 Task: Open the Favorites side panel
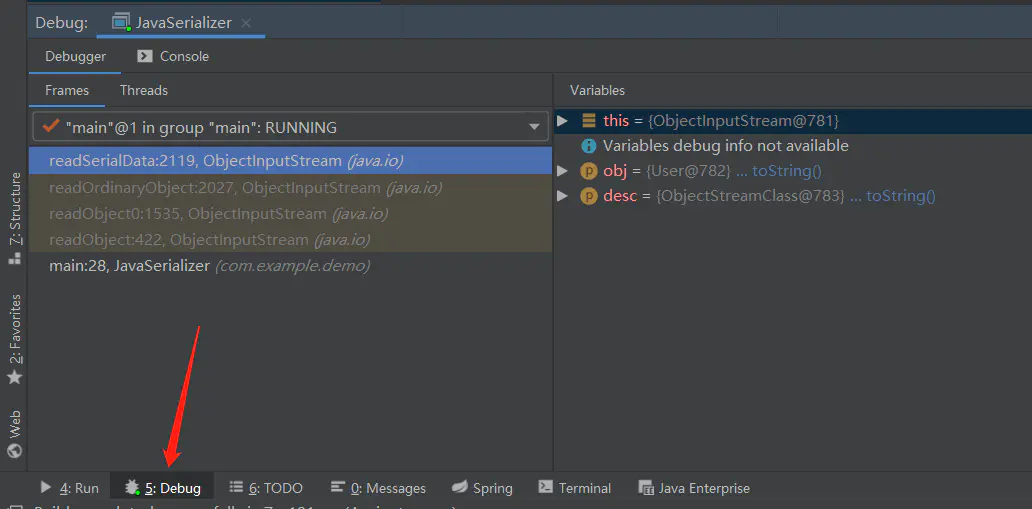pyautogui.click(x=14, y=339)
